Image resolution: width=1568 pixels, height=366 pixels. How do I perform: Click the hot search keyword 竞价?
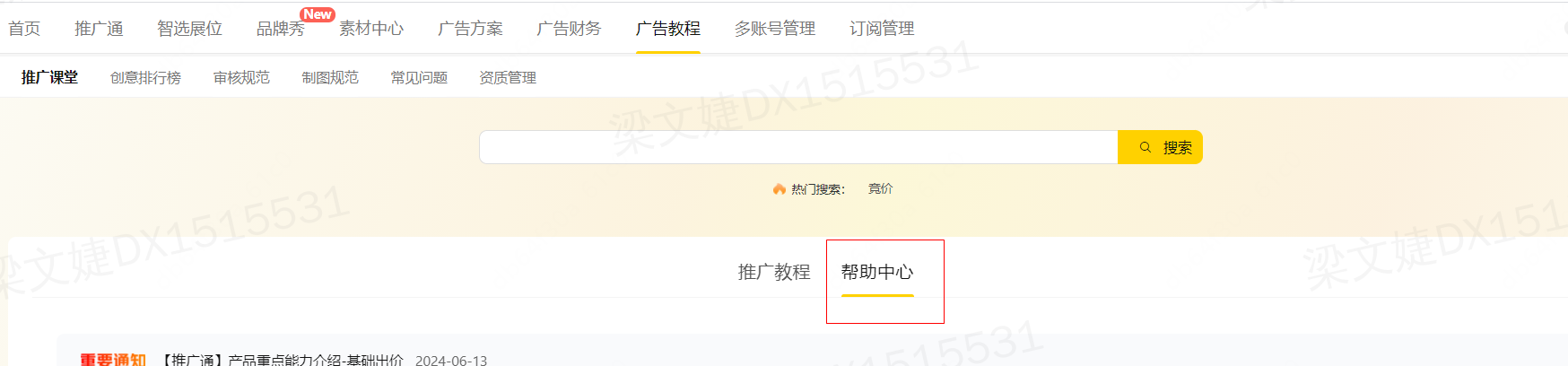click(880, 189)
